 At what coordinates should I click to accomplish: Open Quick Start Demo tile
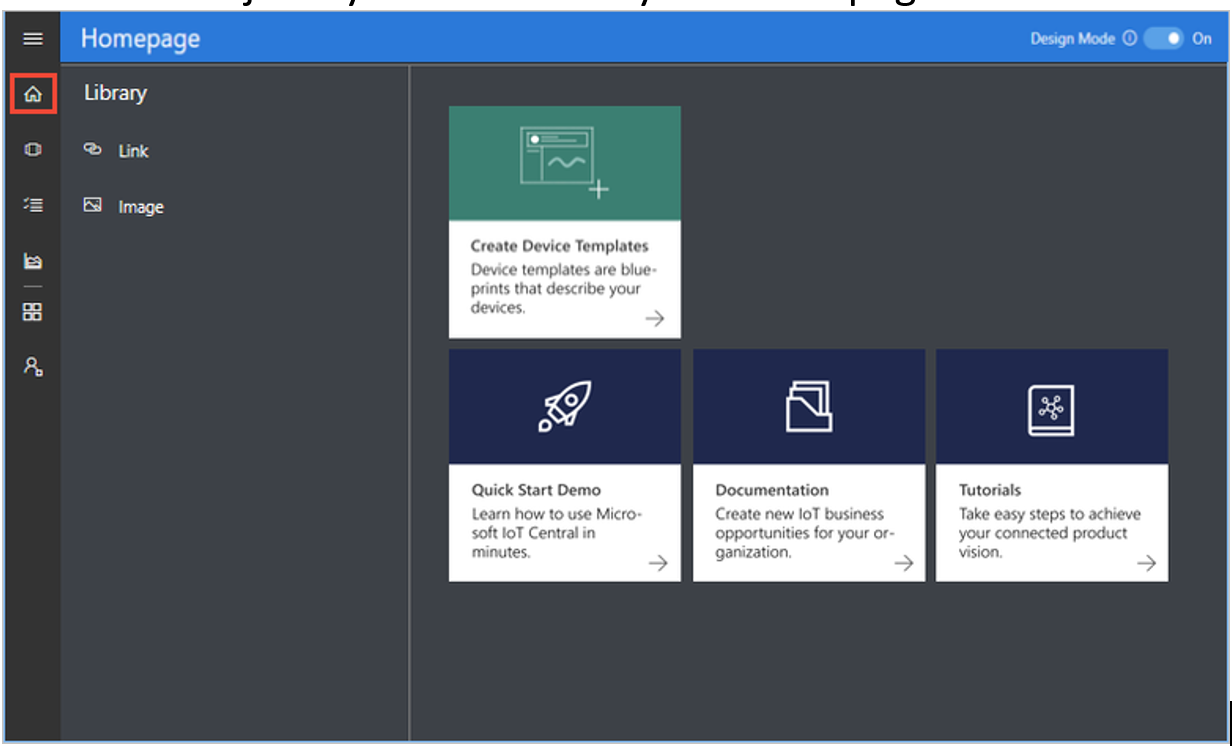click(x=565, y=465)
